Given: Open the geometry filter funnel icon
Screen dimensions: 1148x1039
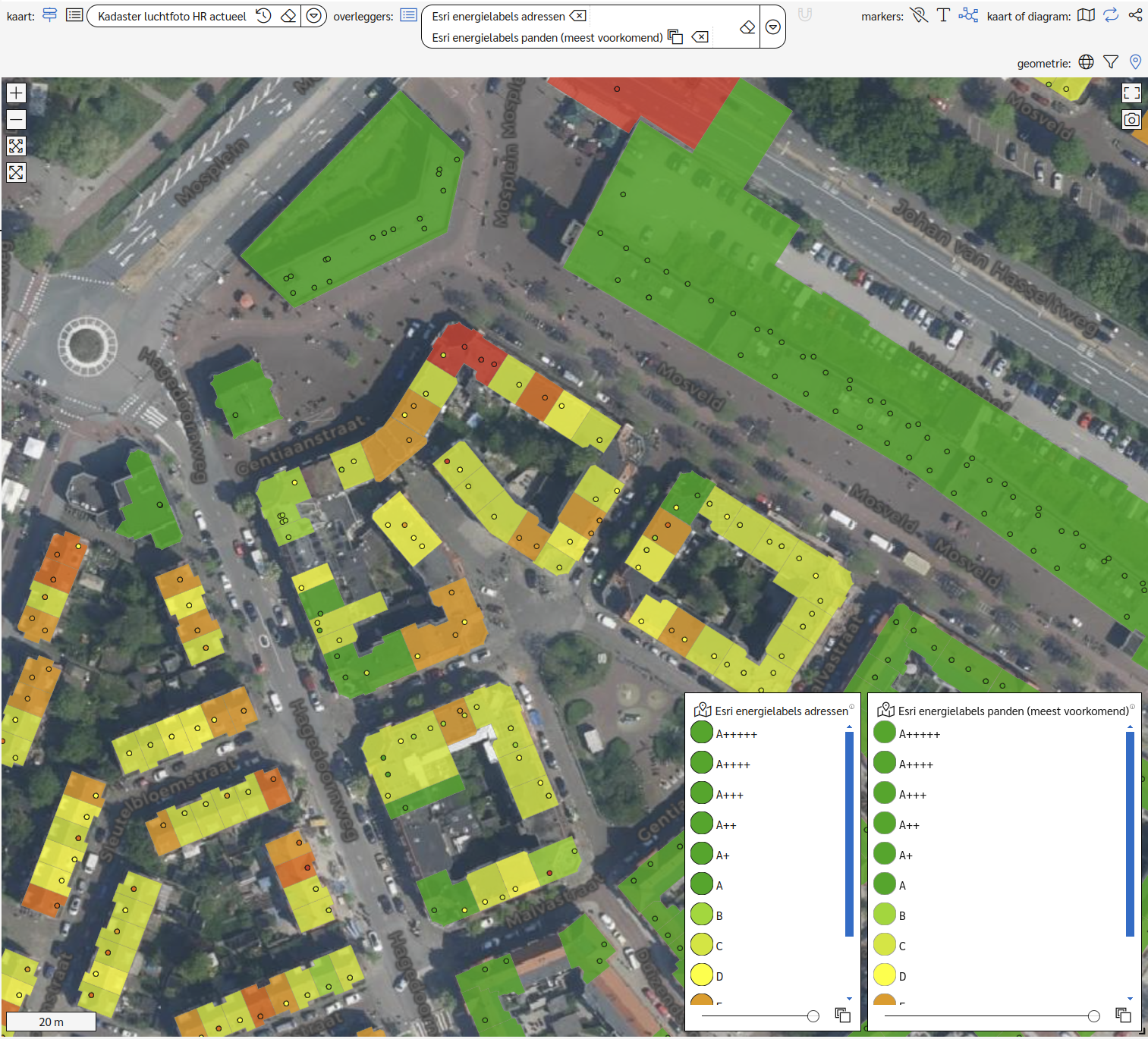Looking at the screenshot, I should pyautogui.click(x=1111, y=62).
